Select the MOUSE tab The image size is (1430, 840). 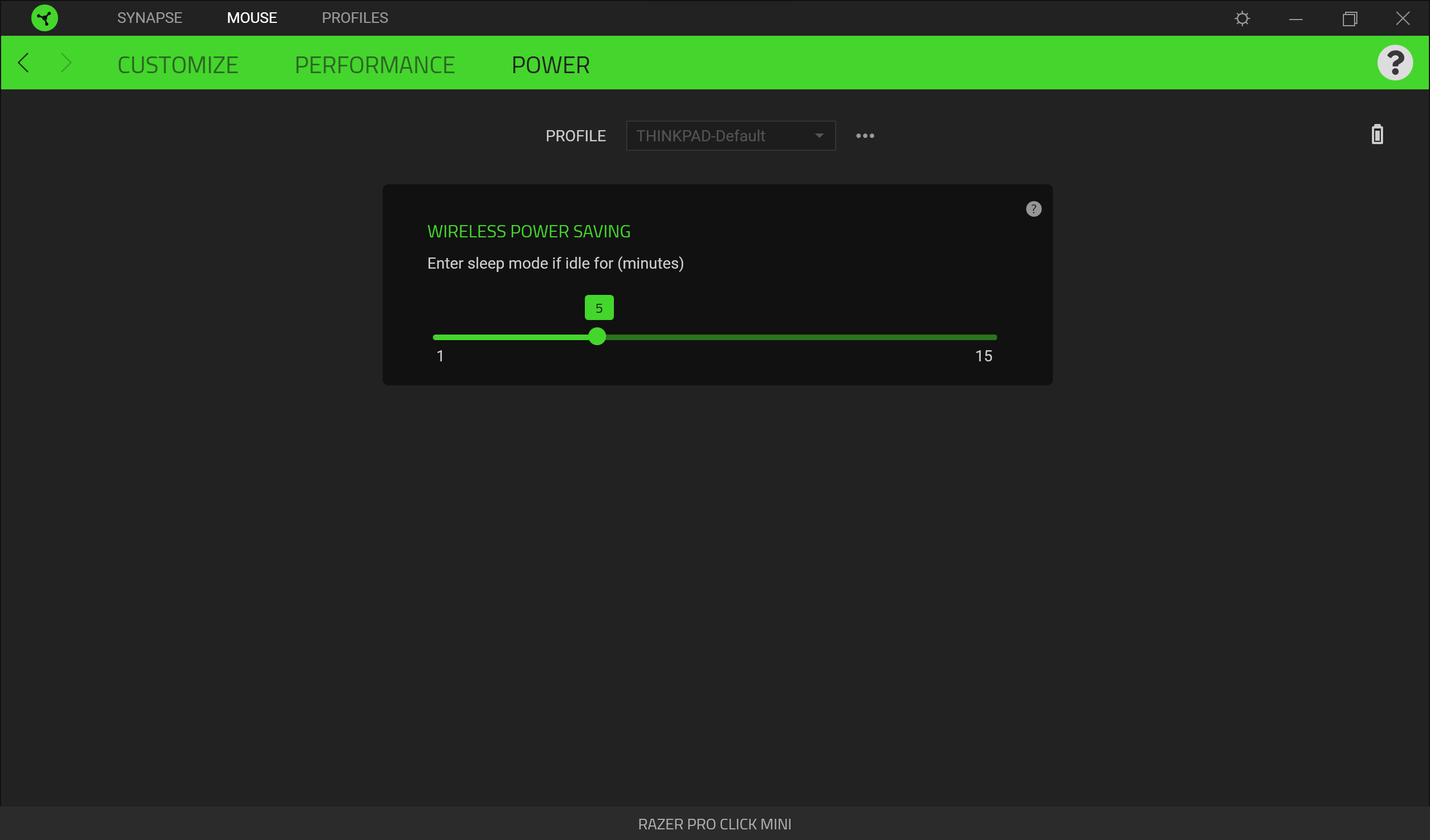tap(252, 18)
